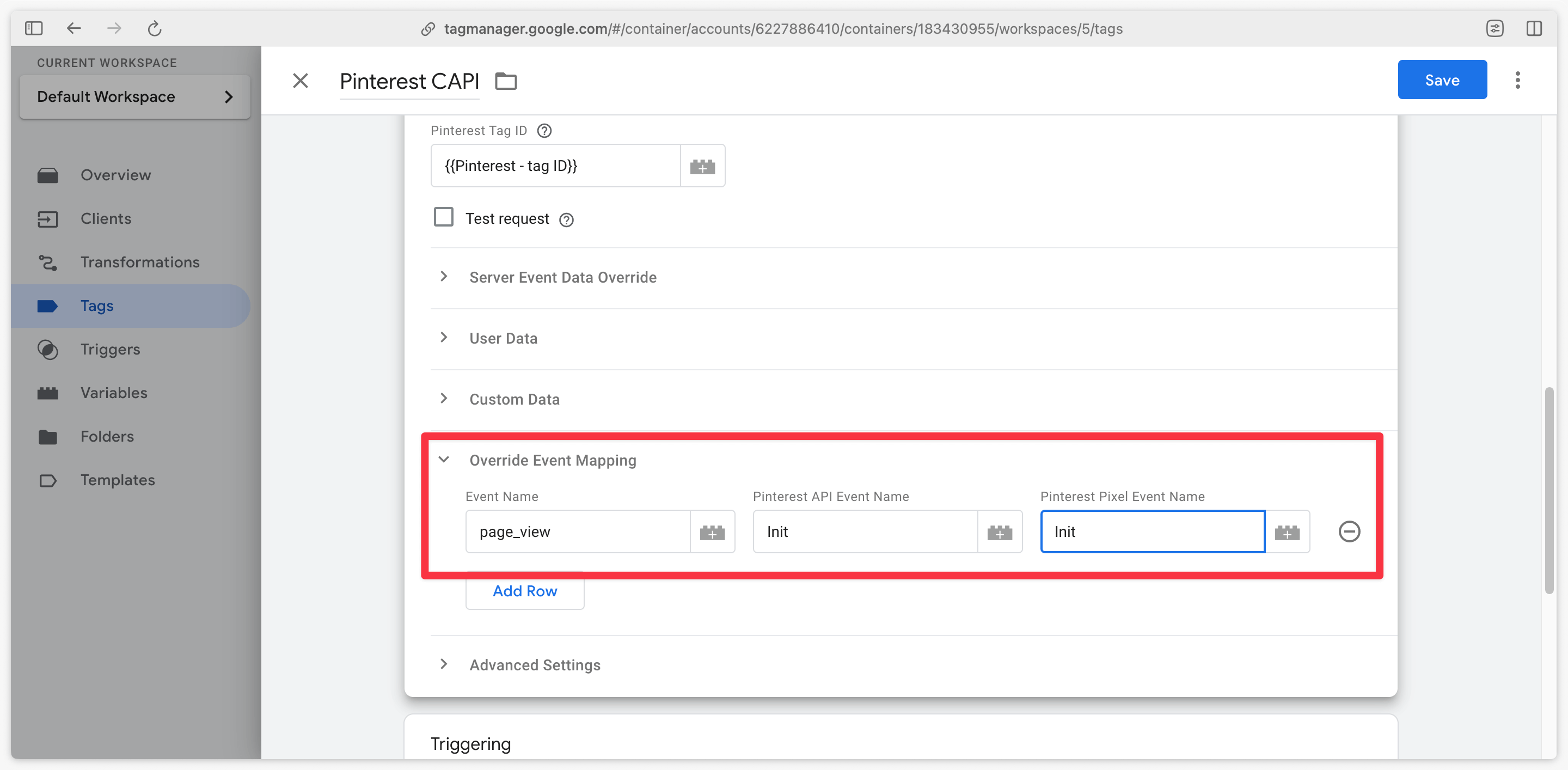The image size is (1568, 770).
Task: Click the vertical page scrollbar
Action: [1548, 490]
